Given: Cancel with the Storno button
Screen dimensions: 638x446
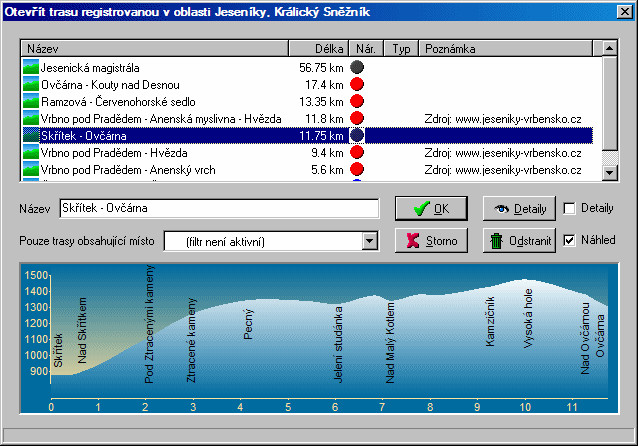Looking at the screenshot, I should tap(431, 241).
